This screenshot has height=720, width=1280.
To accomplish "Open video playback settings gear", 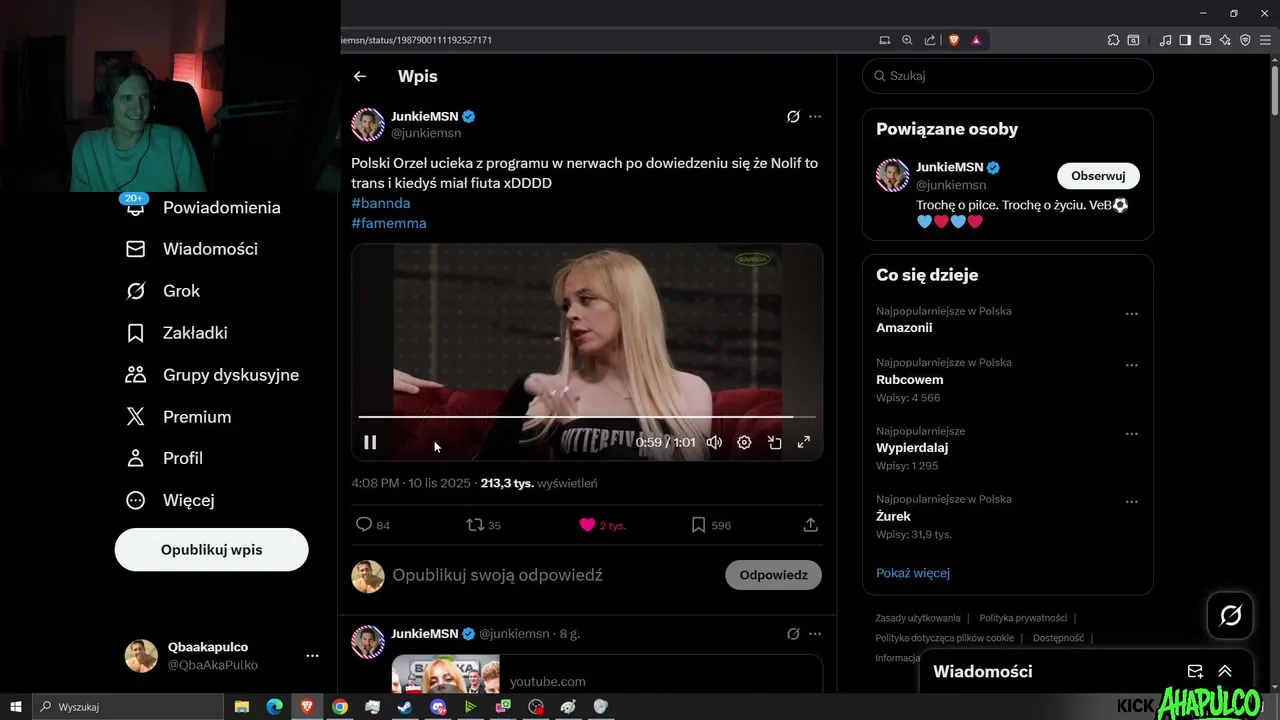I will [x=744, y=442].
